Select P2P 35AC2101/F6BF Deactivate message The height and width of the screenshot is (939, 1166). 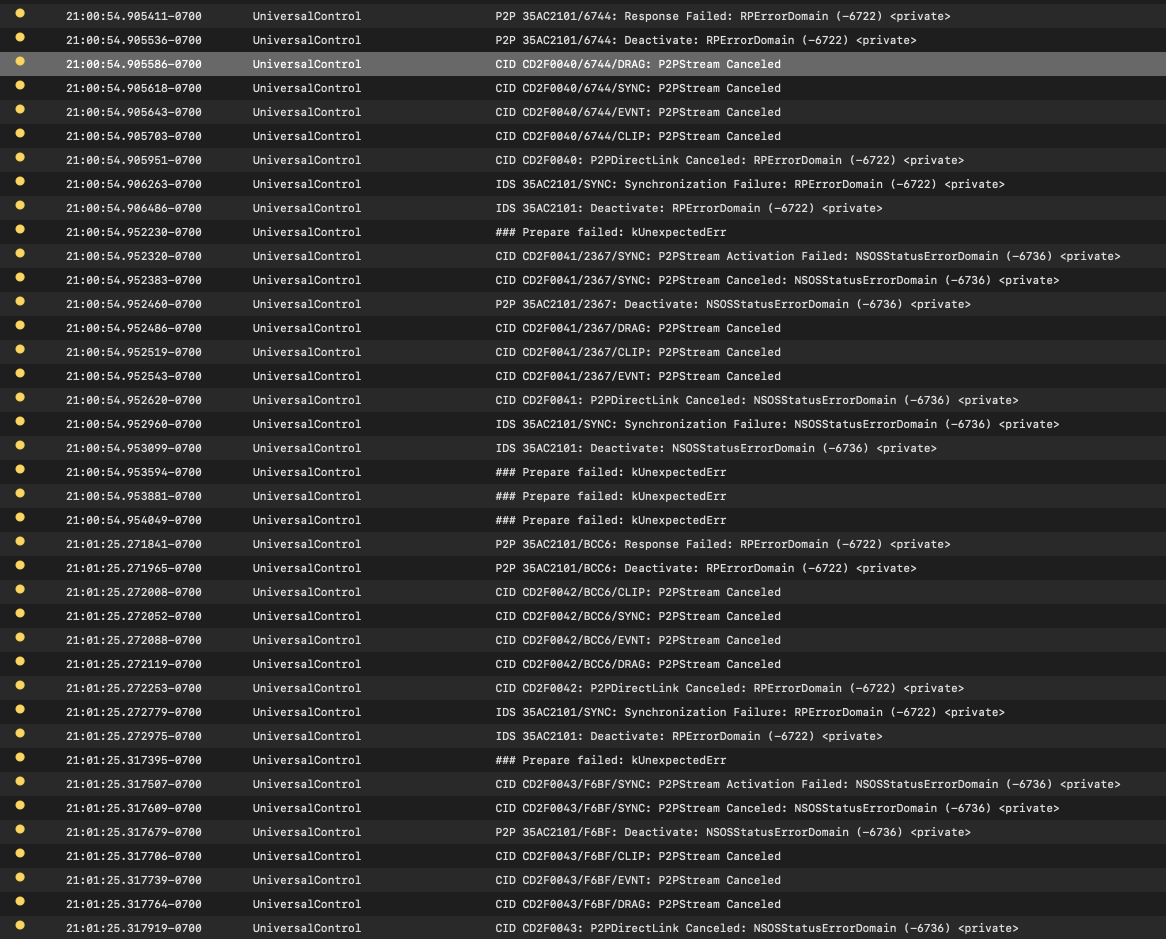pyautogui.click(x=732, y=832)
